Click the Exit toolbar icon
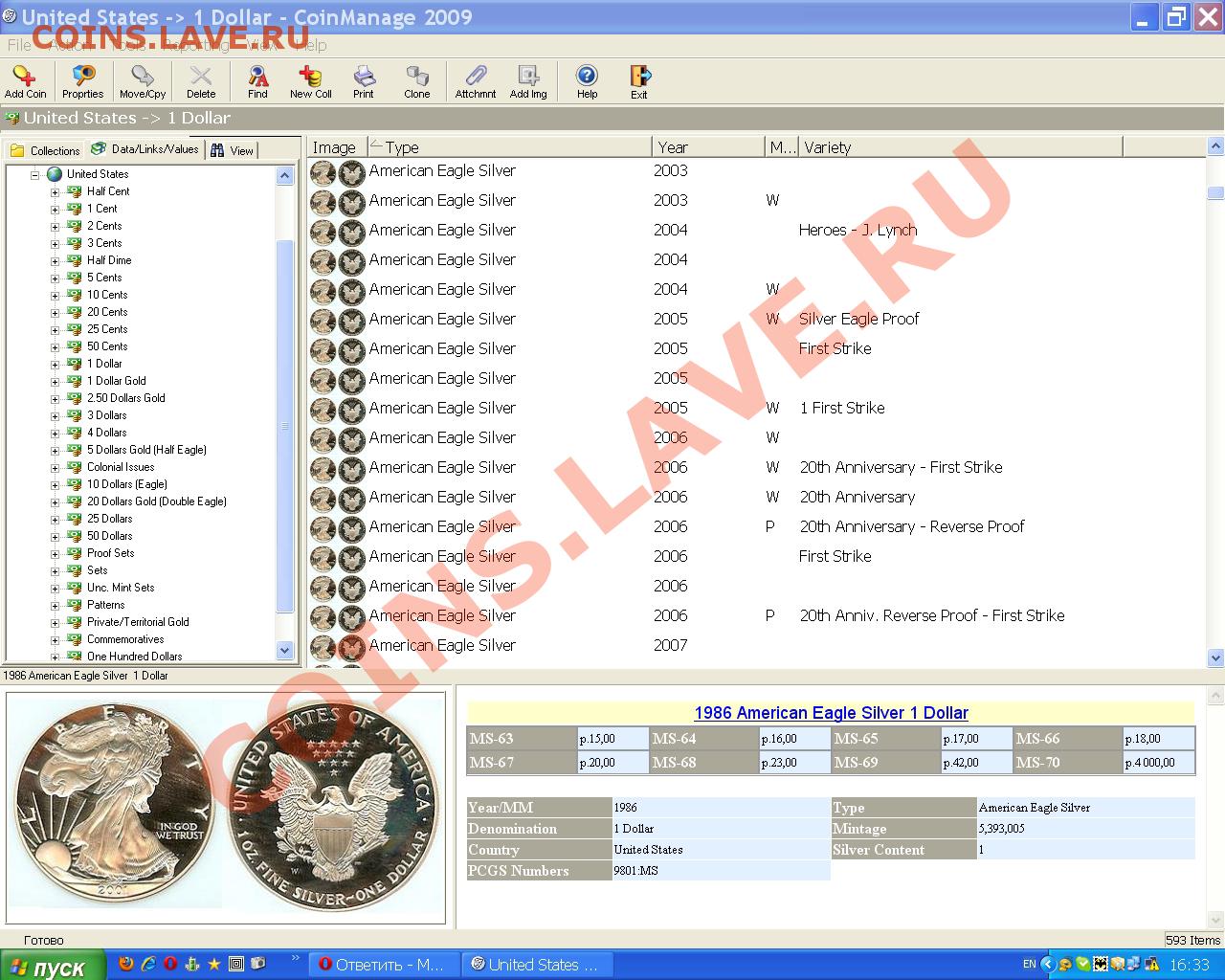This screenshot has width=1225, height=980. (x=639, y=81)
